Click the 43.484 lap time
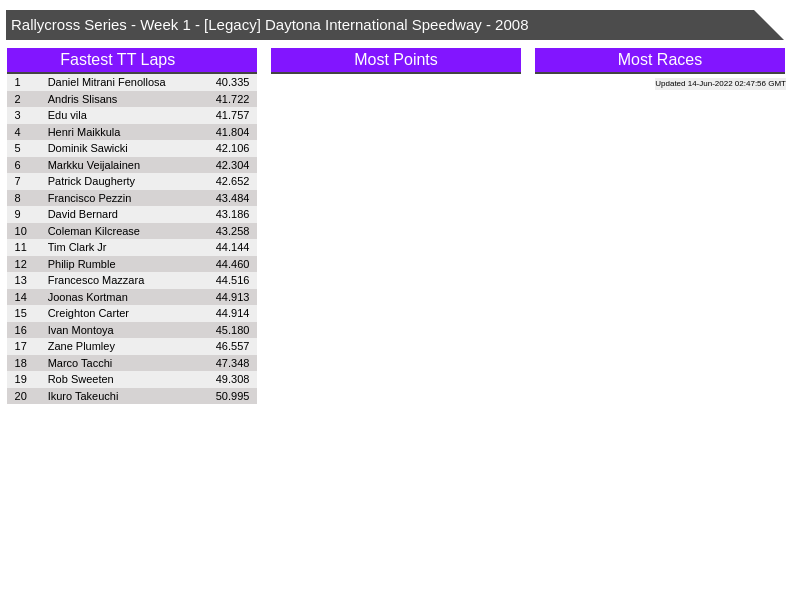The image size is (800, 600). point(232,198)
